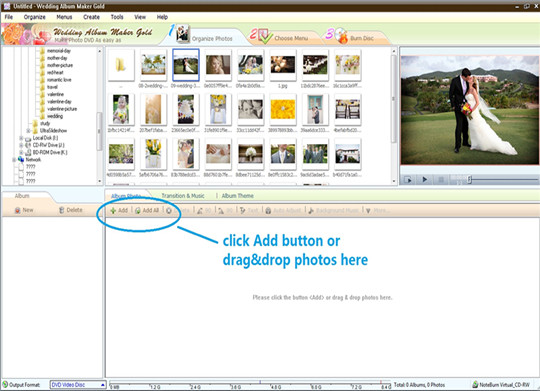This screenshot has width=540, height=391.
Task: Select the travel folder
Action: [x=52, y=87]
